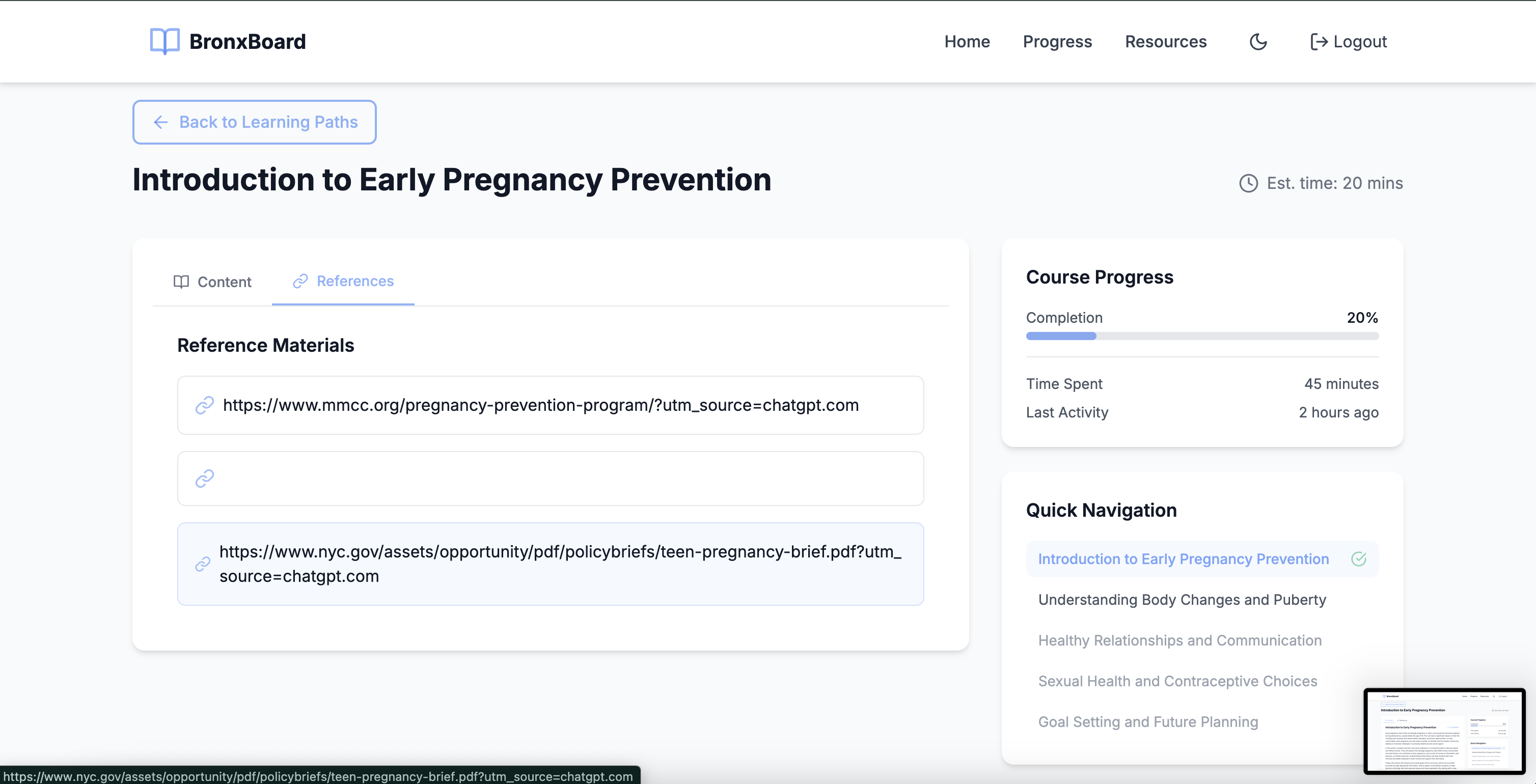Click the Logout arrow icon
Screen dimensions: 1536x784
pos(1319,42)
